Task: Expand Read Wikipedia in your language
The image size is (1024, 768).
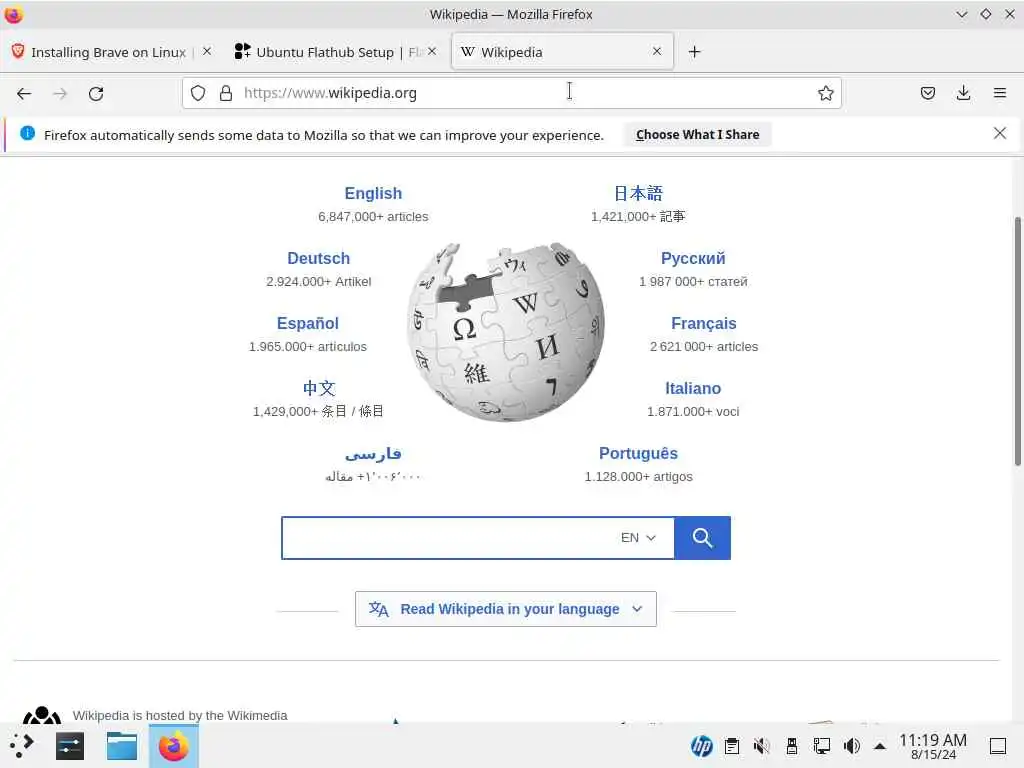Action: point(505,609)
